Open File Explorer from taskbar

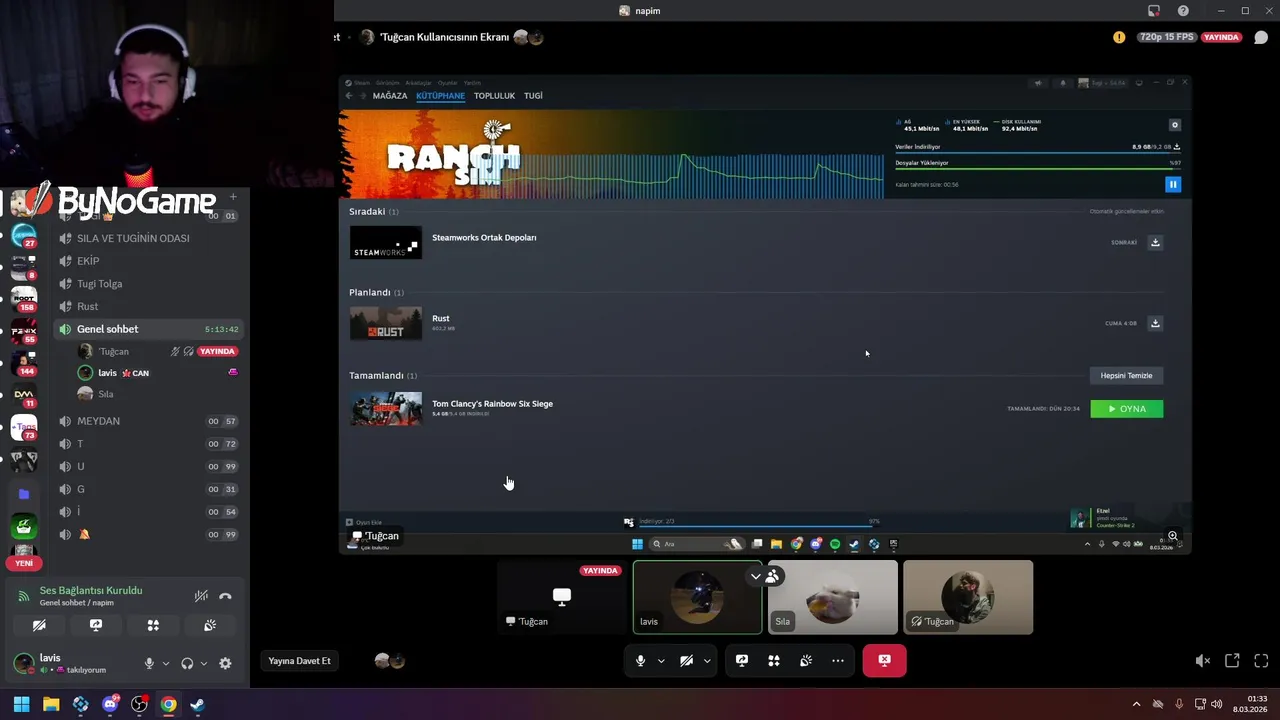(x=51, y=704)
